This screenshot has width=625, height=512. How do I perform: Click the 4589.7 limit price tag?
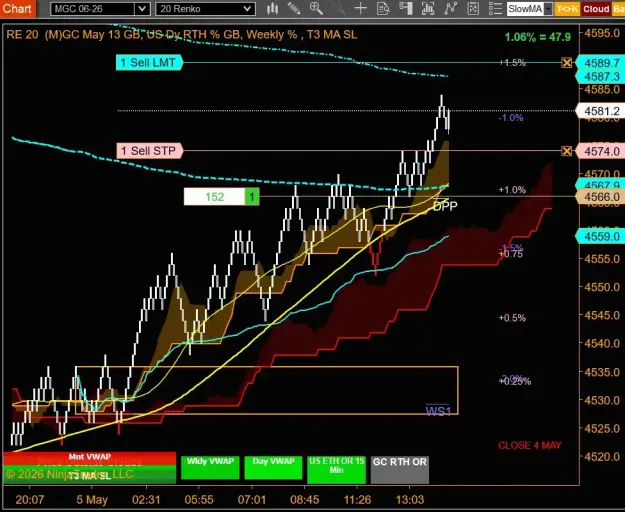click(601, 63)
